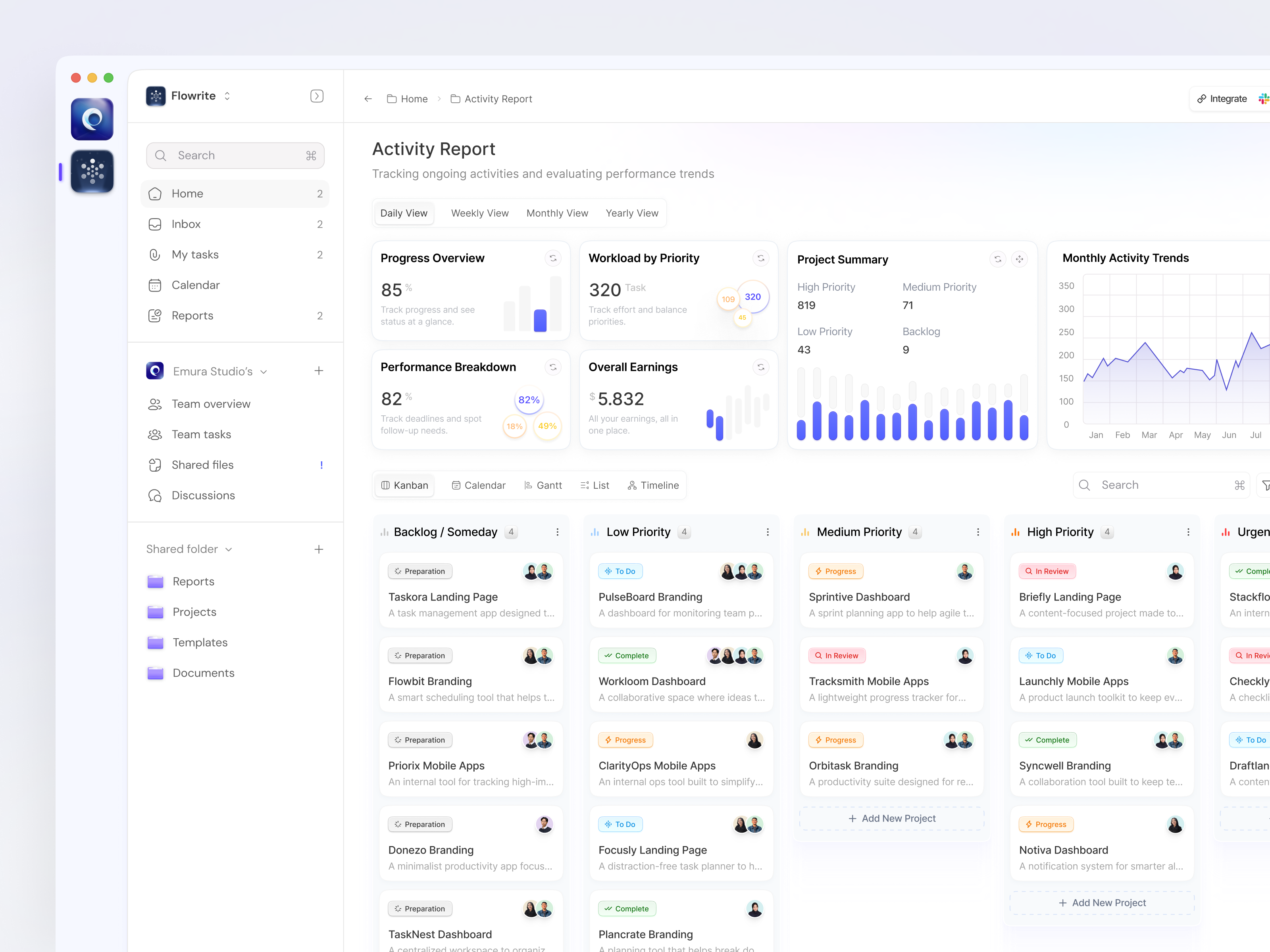Image resolution: width=1270 pixels, height=952 pixels.
Task: Open the Timeline view
Action: click(x=653, y=485)
